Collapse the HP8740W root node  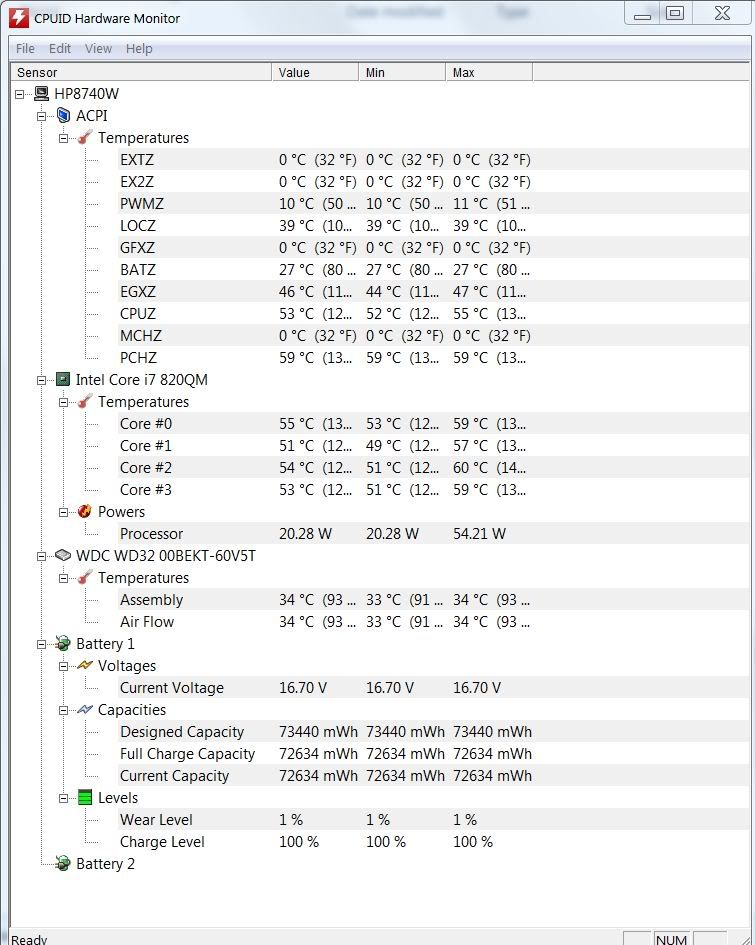coord(20,94)
